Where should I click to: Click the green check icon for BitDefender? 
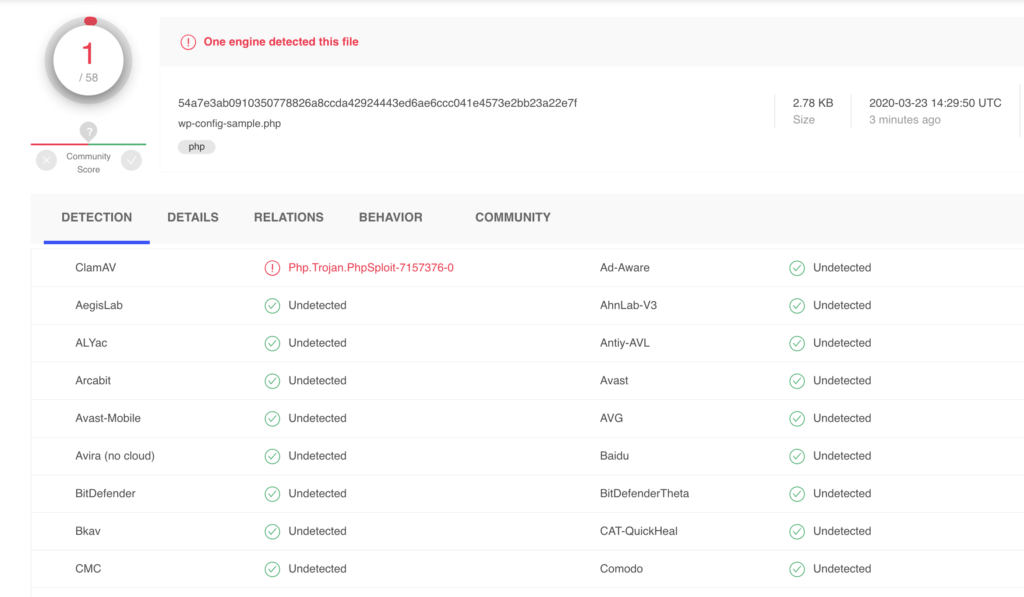click(x=272, y=494)
